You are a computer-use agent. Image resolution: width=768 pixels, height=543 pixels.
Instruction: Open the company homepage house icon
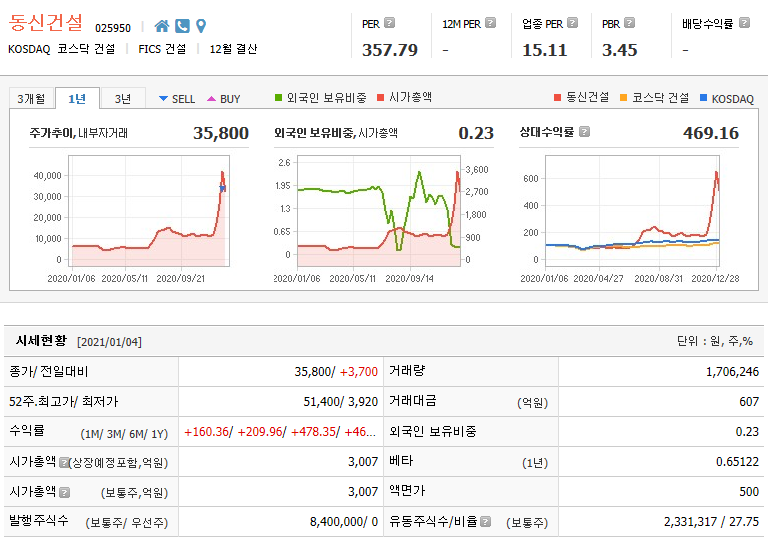coord(161,26)
